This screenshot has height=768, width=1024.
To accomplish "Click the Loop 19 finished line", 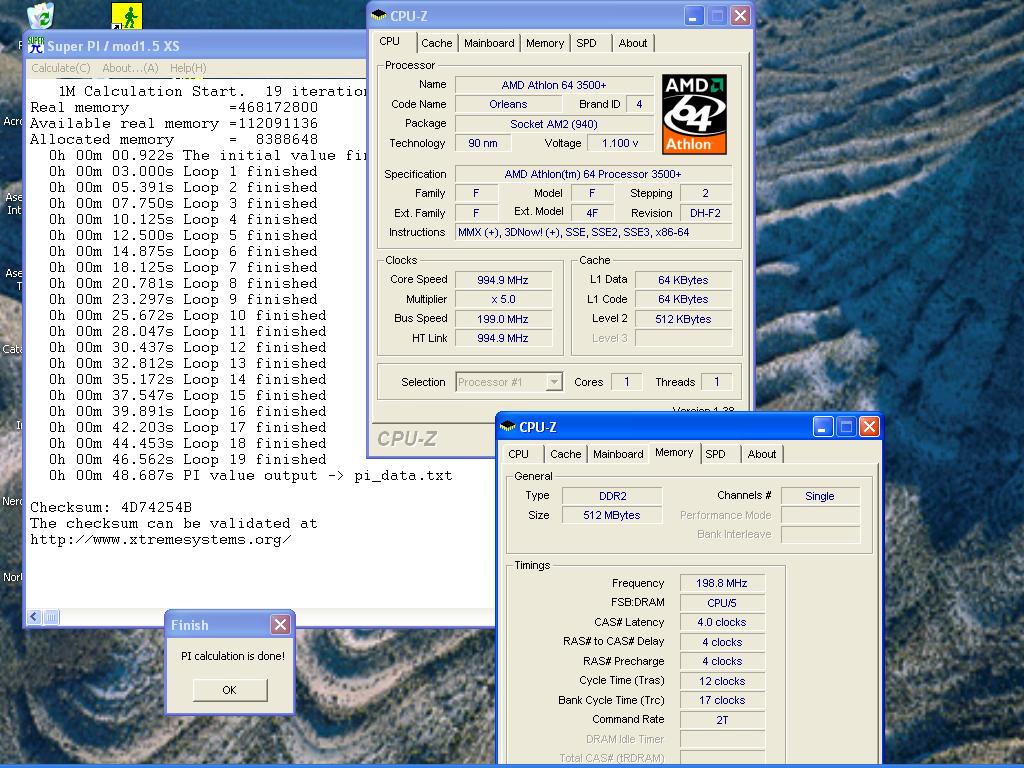I will coord(187,459).
